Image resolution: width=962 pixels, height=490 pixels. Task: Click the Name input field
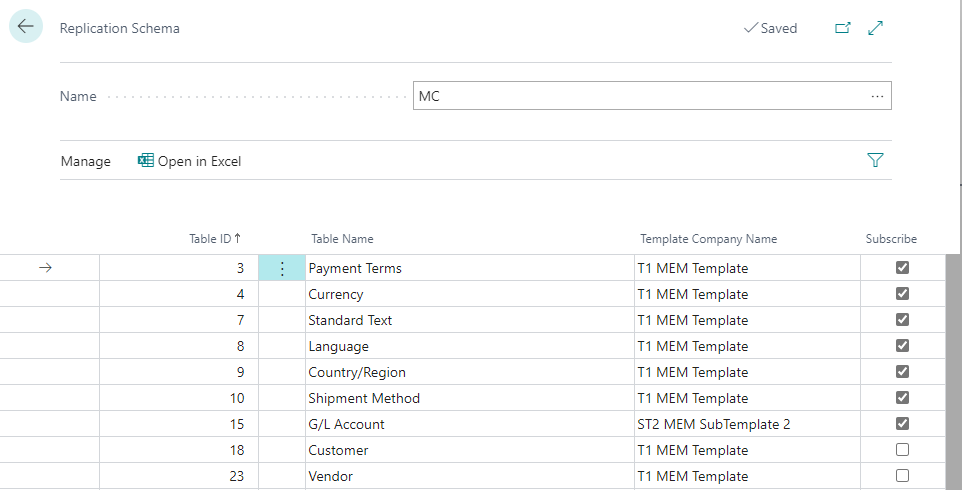(640, 96)
